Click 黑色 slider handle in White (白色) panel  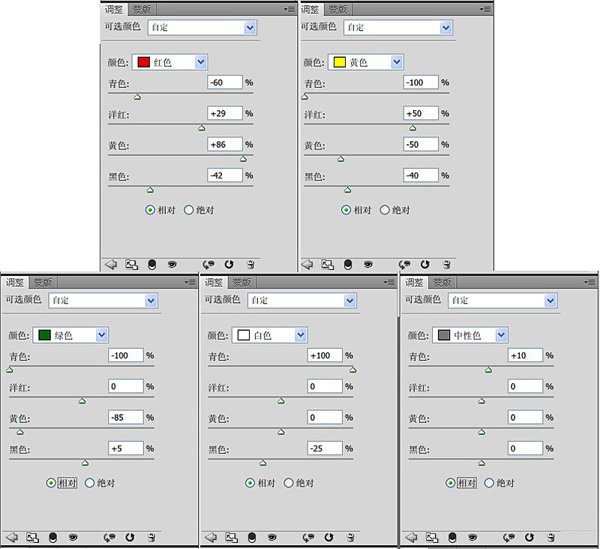[263, 463]
